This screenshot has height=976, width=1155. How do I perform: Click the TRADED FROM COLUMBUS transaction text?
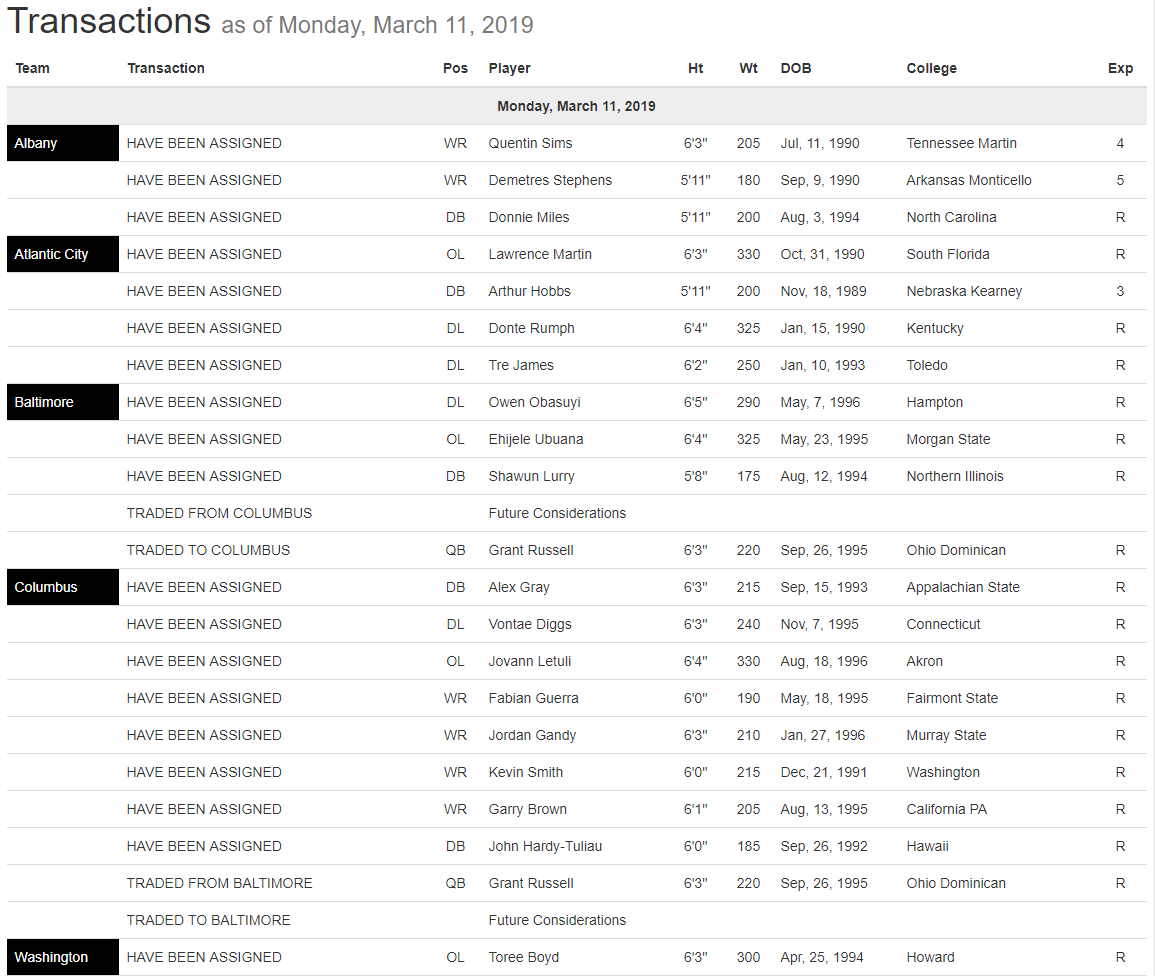(x=219, y=513)
